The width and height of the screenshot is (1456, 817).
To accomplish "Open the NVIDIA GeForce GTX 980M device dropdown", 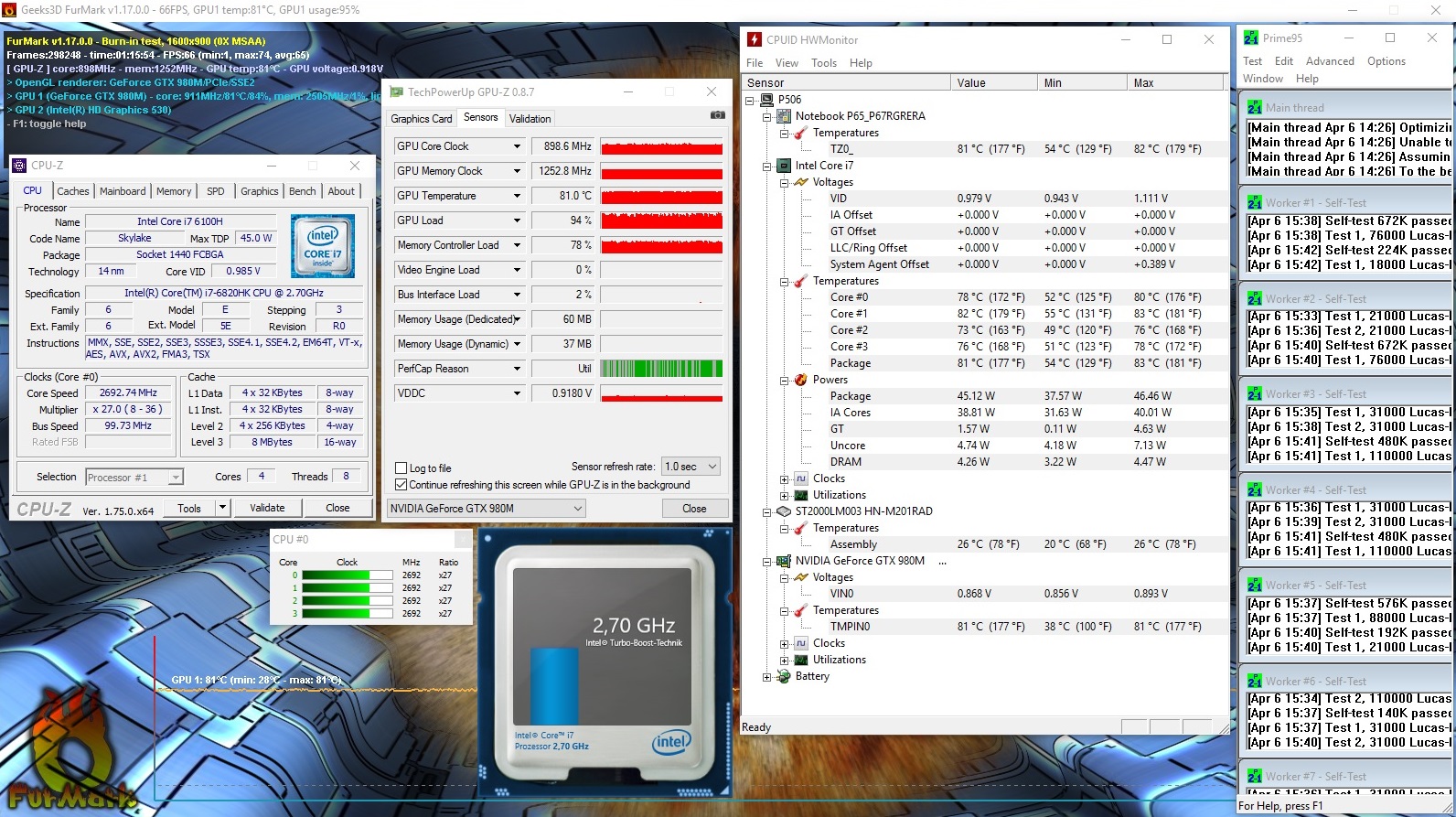I will click(x=487, y=509).
